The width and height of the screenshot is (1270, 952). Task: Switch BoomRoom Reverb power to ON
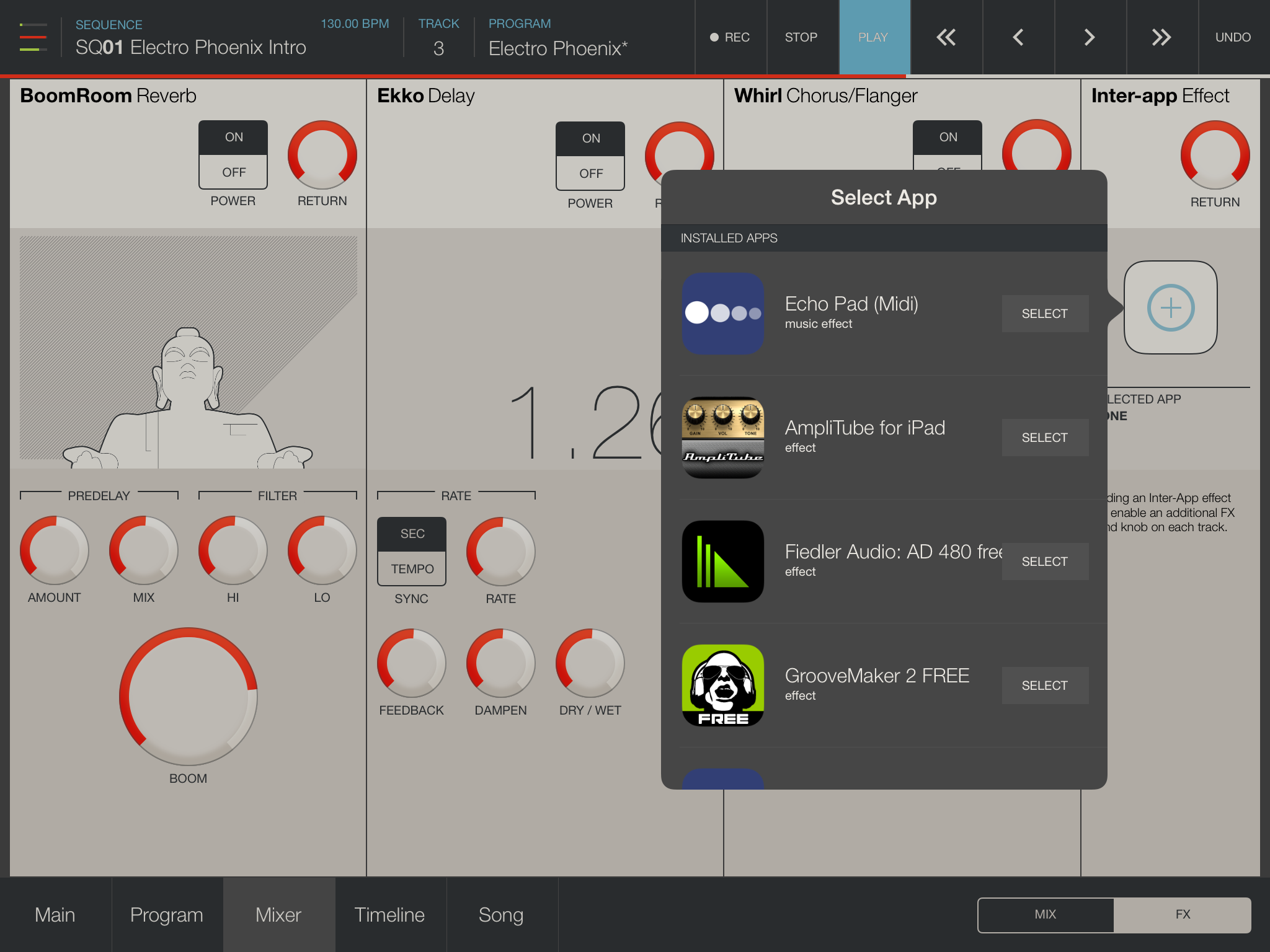tap(234, 138)
